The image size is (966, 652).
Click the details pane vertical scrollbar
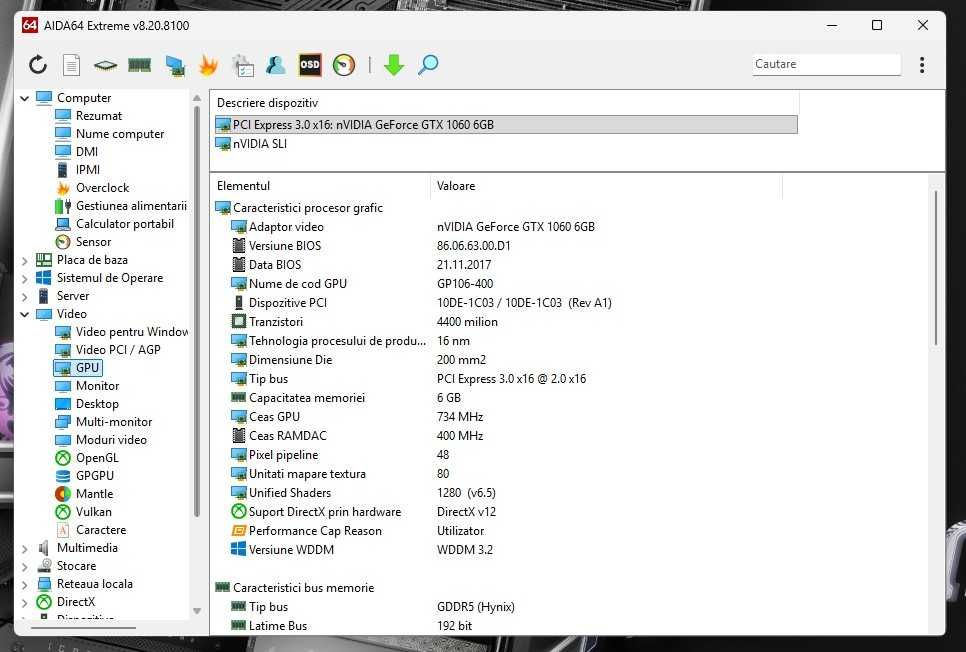[x=935, y=268]
